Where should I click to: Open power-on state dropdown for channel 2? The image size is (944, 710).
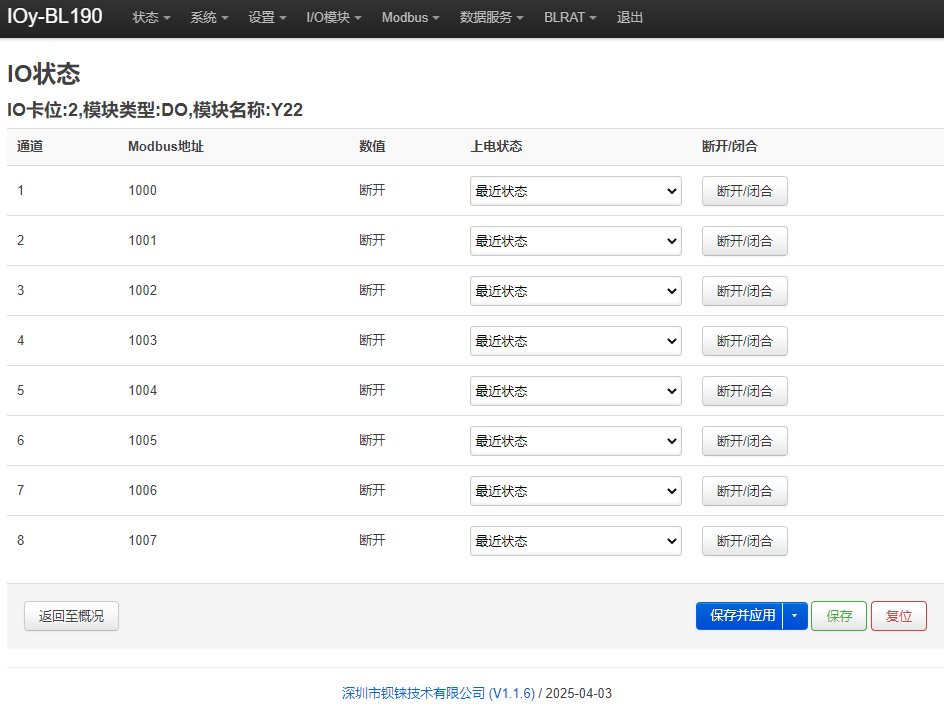pos(576,241)
